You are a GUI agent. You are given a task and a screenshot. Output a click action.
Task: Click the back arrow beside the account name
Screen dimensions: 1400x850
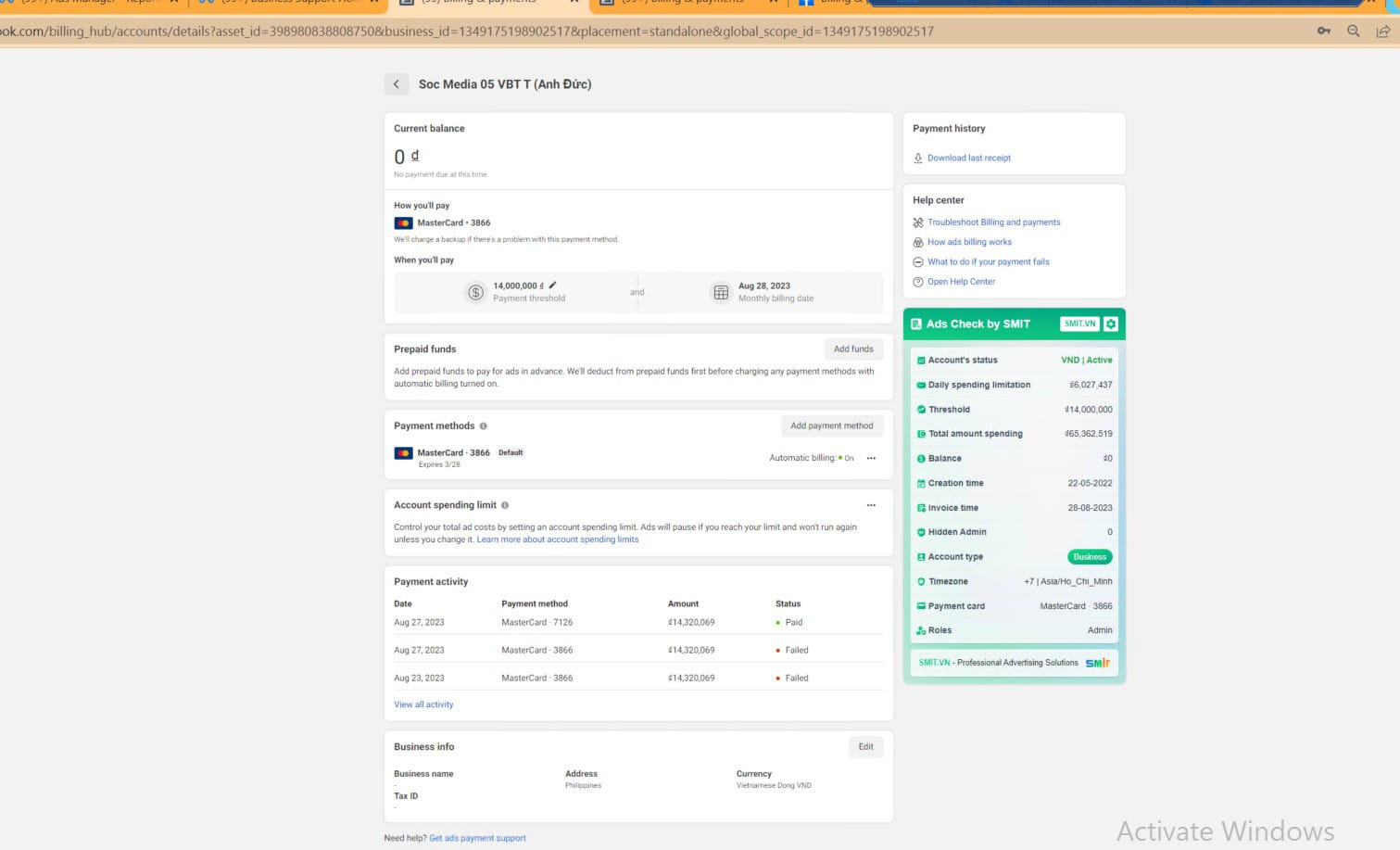coord(396,84)
